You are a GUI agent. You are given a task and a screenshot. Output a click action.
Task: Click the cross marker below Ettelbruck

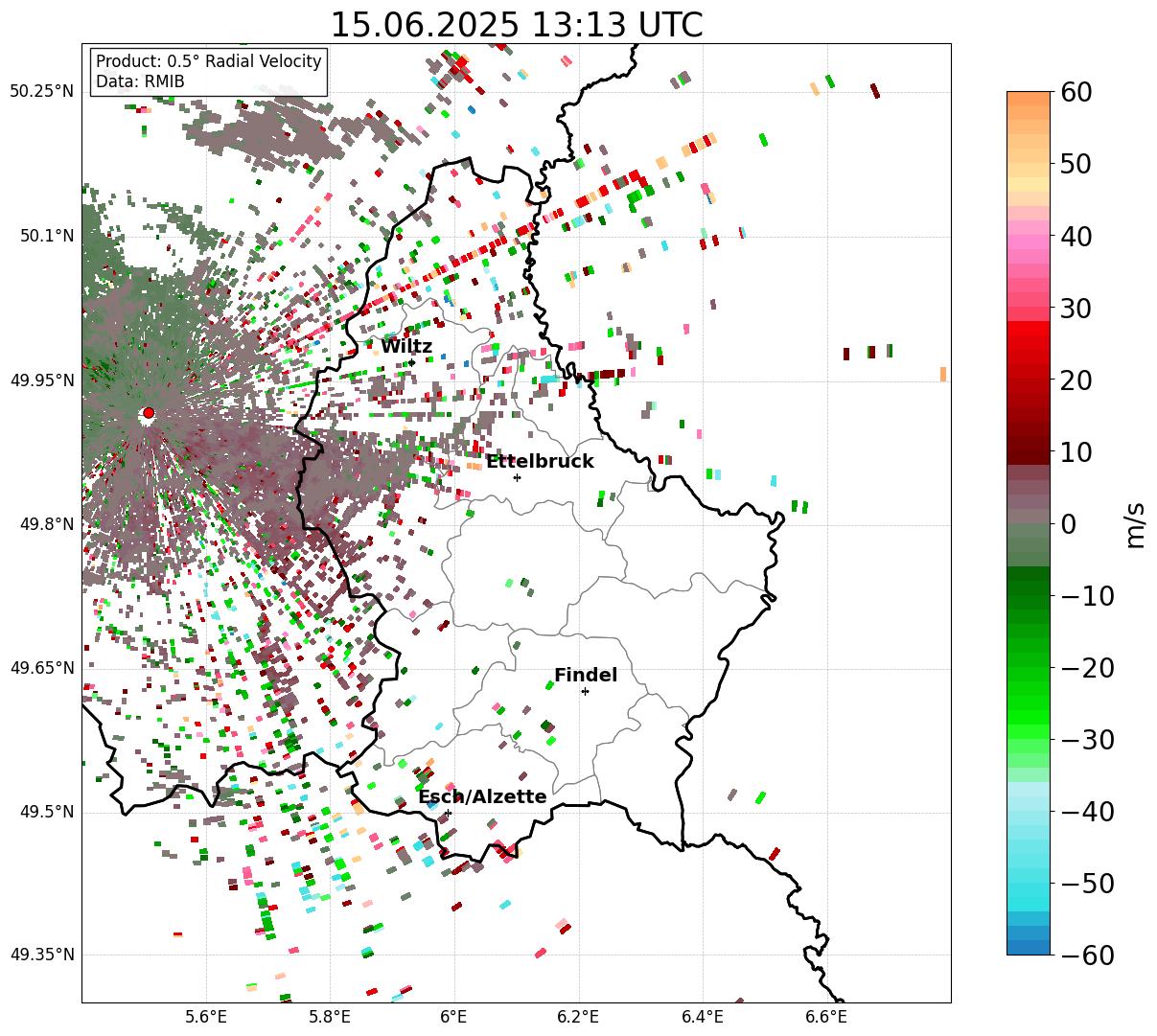(517, 477)
